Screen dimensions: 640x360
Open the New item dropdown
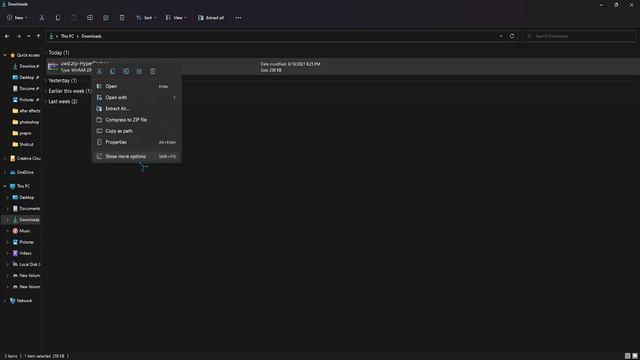(x=17, y=18)
